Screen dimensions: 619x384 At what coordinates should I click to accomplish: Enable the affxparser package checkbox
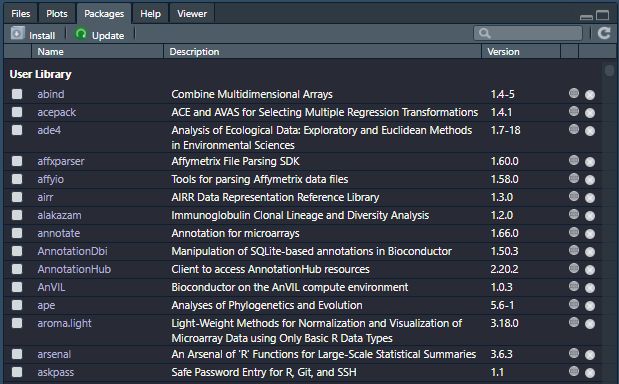coord(17,161)
